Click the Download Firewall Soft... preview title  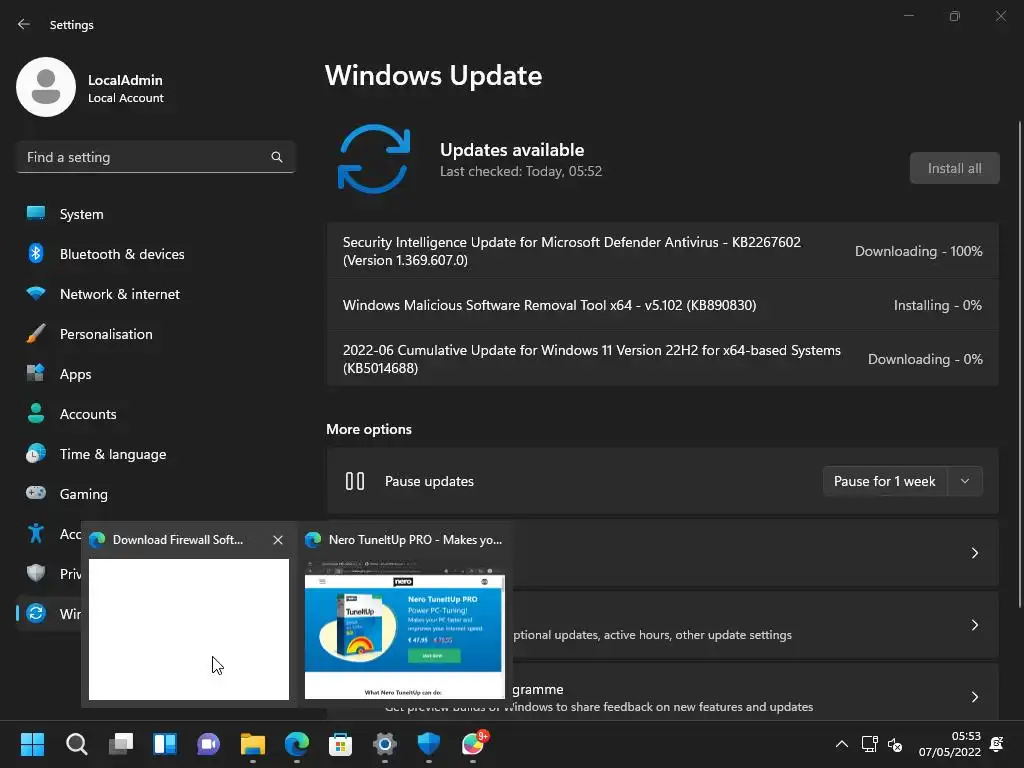point(178,540)
